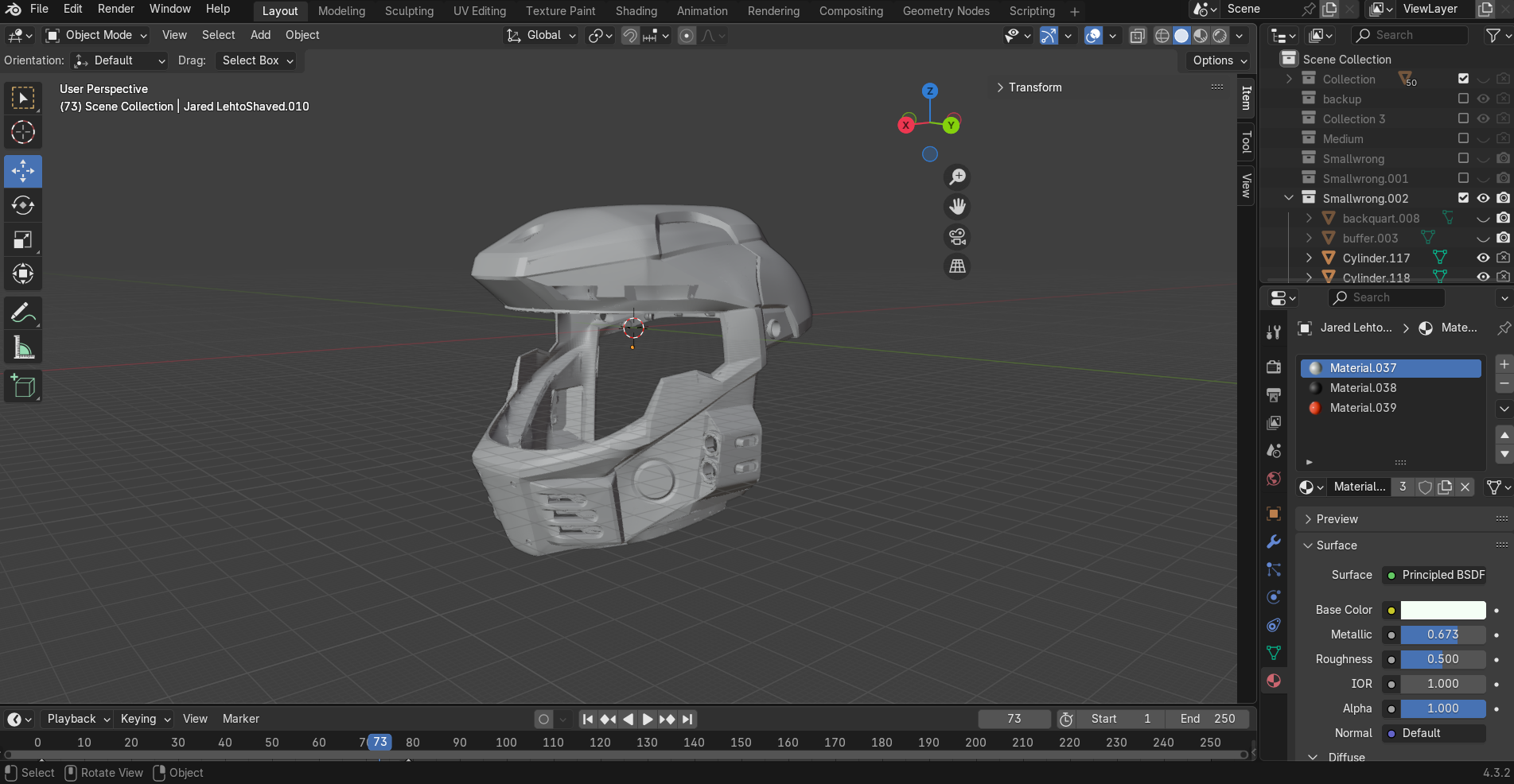The height and width of the screenshot is (784, 1514).
Task: Open the Modifiers wrench properties tab
Action: (x=1274, y=541)
